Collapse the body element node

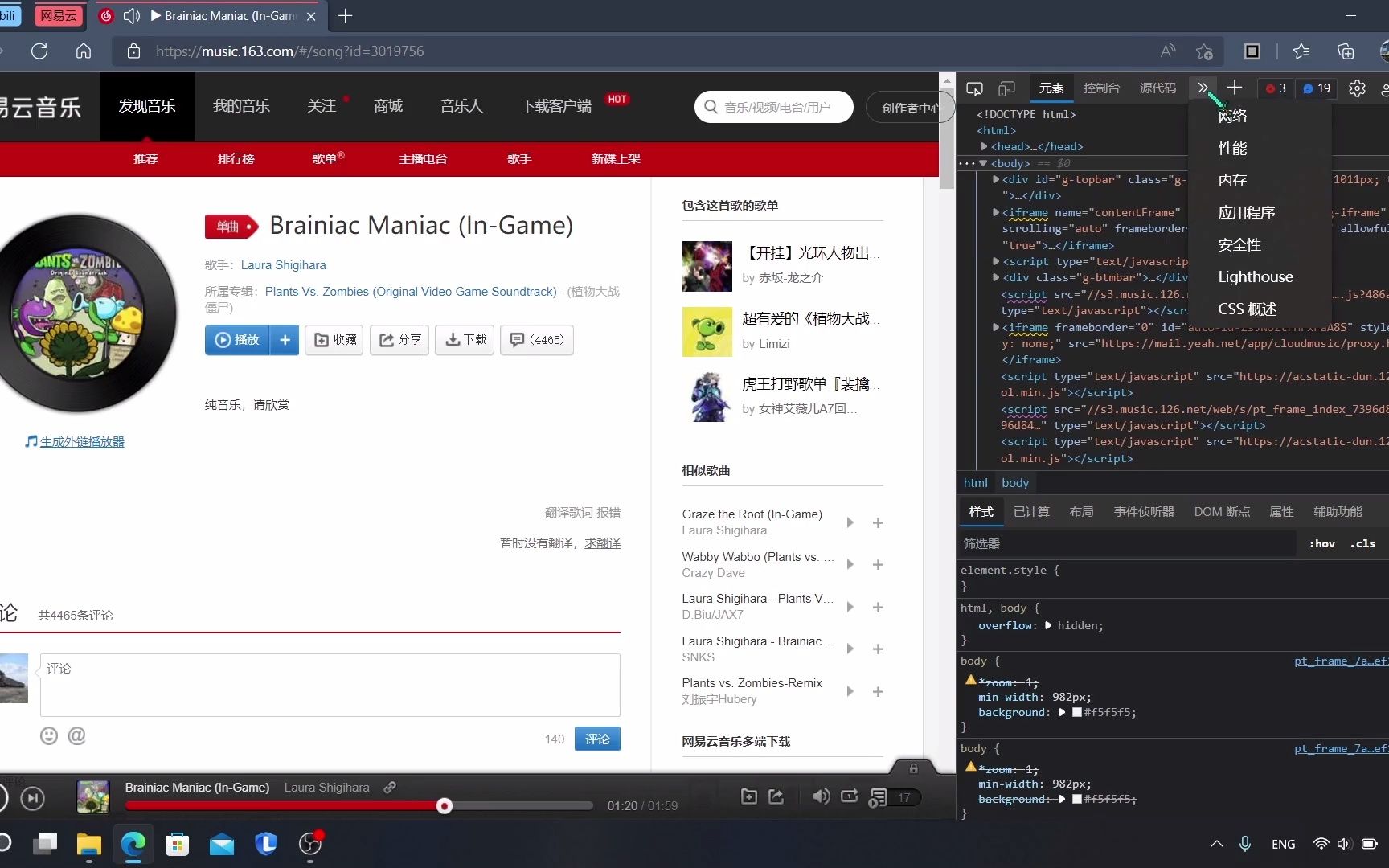(x=983, y=163)
